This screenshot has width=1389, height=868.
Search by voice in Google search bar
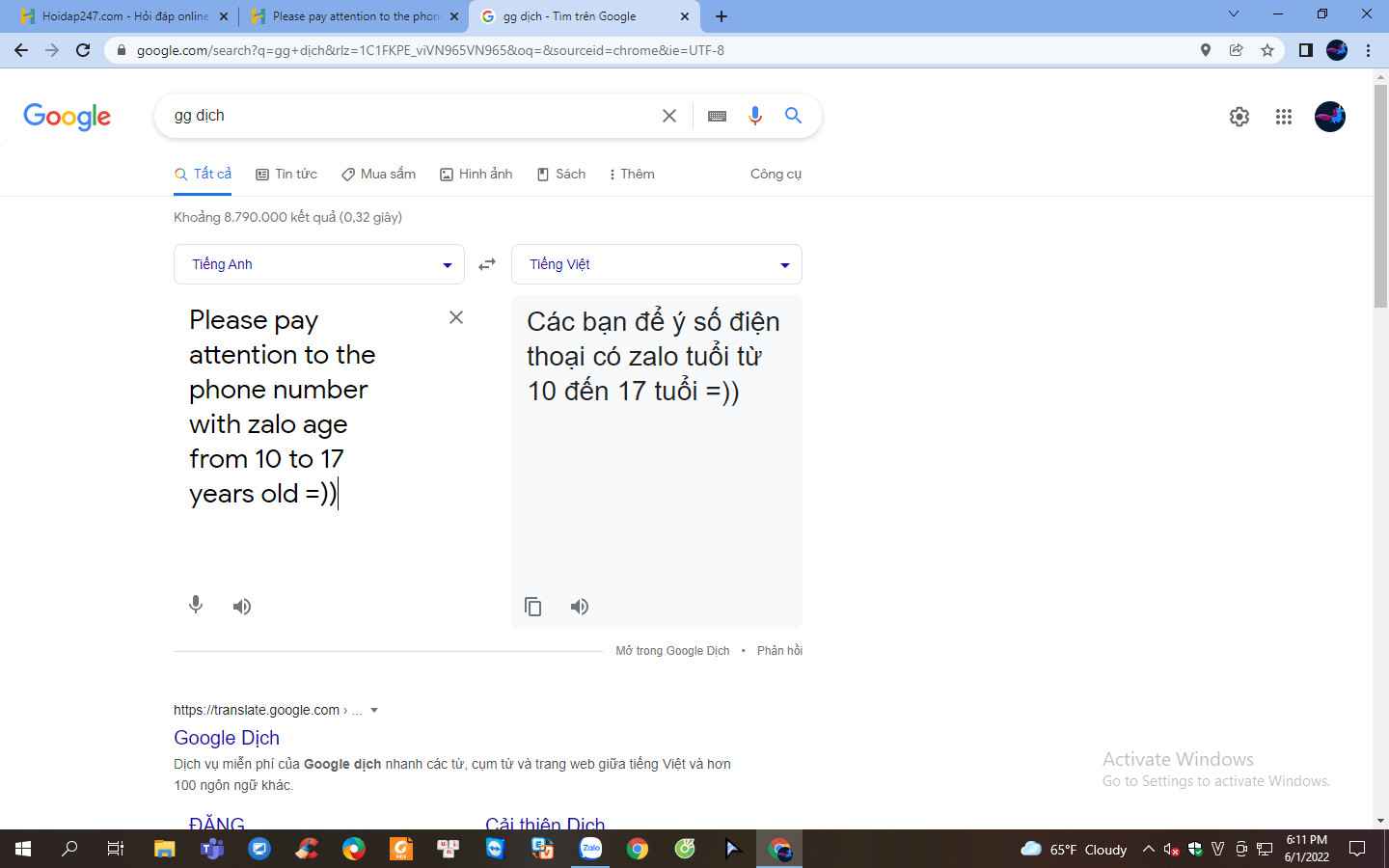755,116
